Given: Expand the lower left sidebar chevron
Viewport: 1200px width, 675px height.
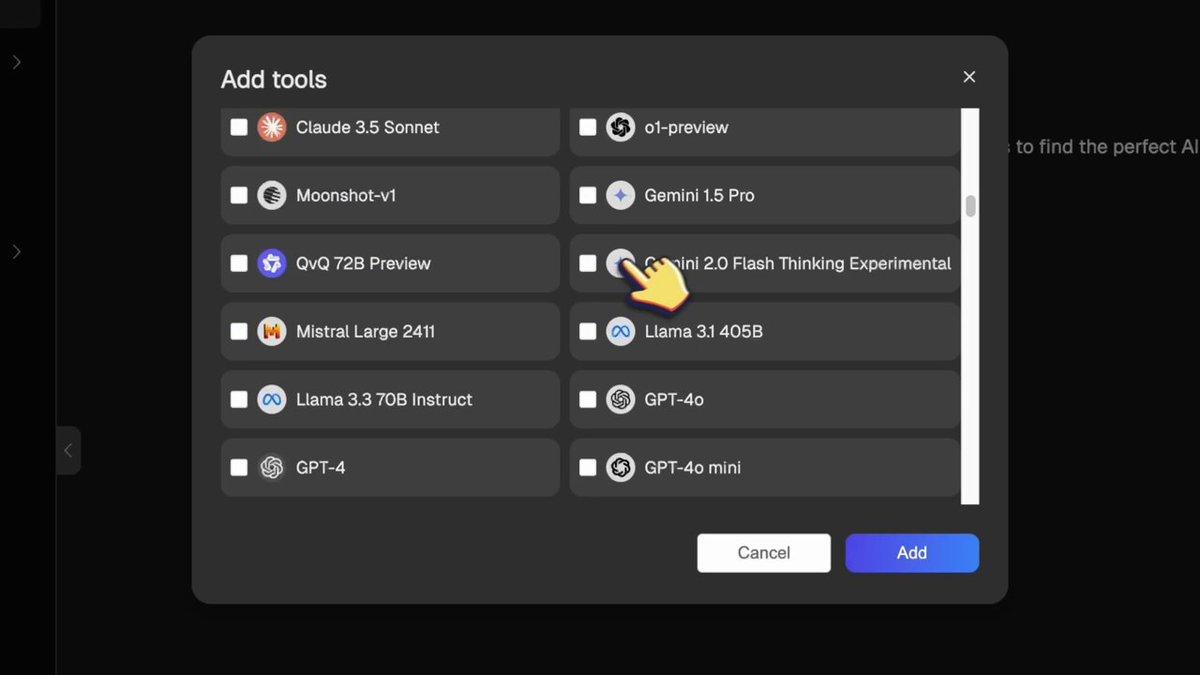Looking at the screenshot, I should click(x=16, y=252).
